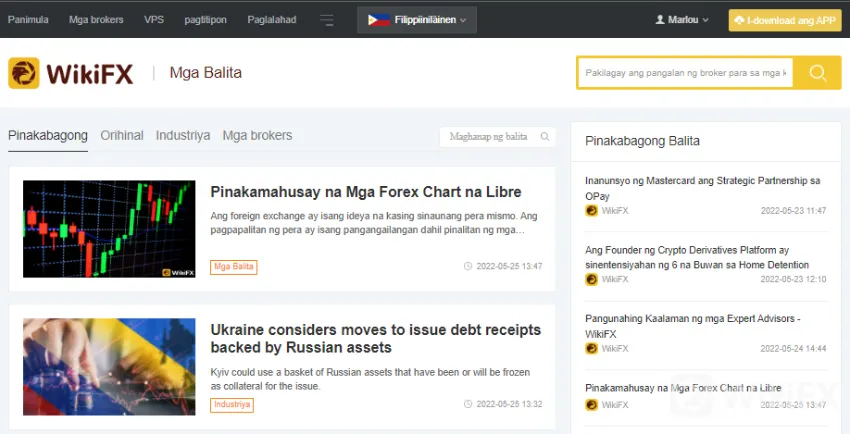Image resolution: width=850 pixels, height=434 pixels.
Task: Click the WikiFX logo icon
Action: pos(24,73)
